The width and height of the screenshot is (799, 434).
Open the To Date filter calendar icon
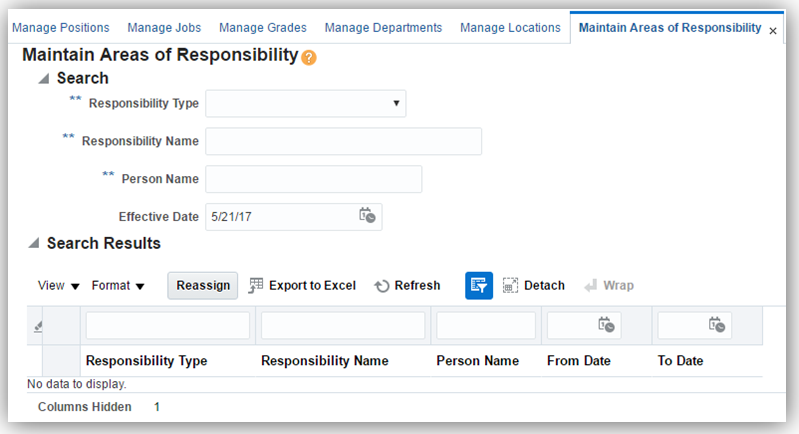click(716, 324)
